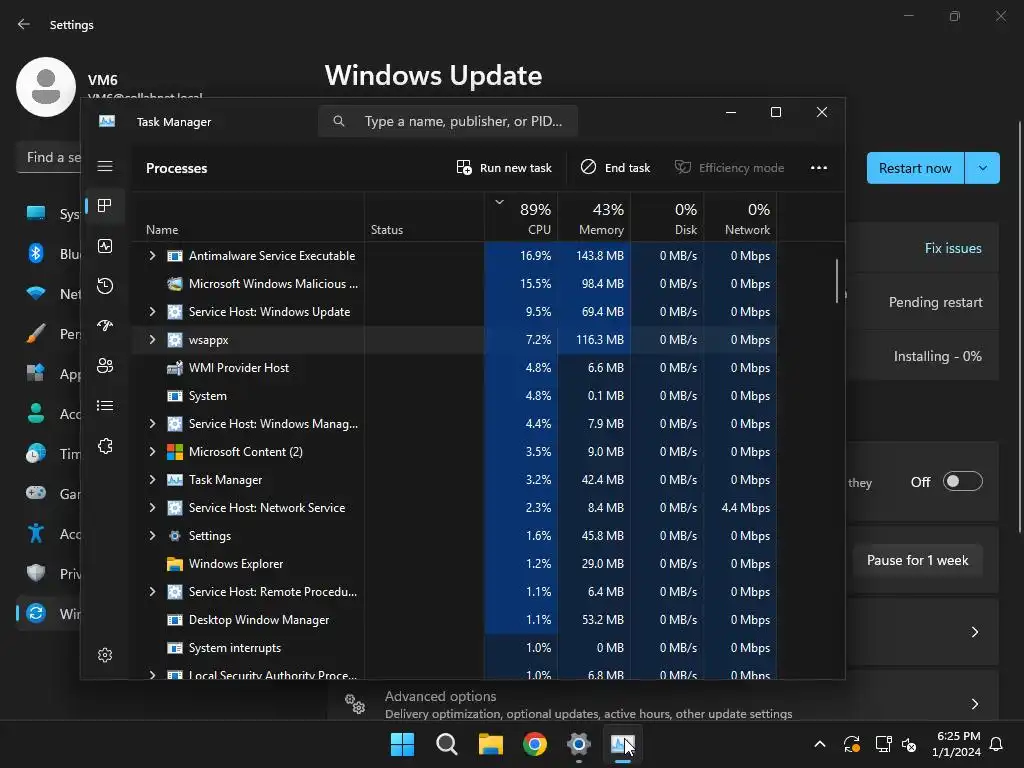1024x768 pixels.
Task: Sort by Memory column header
Action: 594,218
